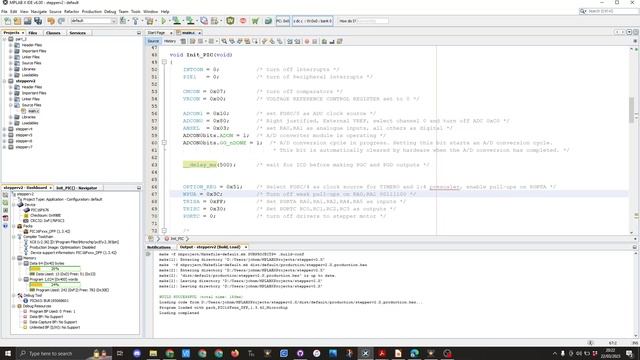Image resolution: width=640 pixels, height=360 pixels.
Task: Click the find-in-editor magnifier icon
Action: tap(224, 41)
